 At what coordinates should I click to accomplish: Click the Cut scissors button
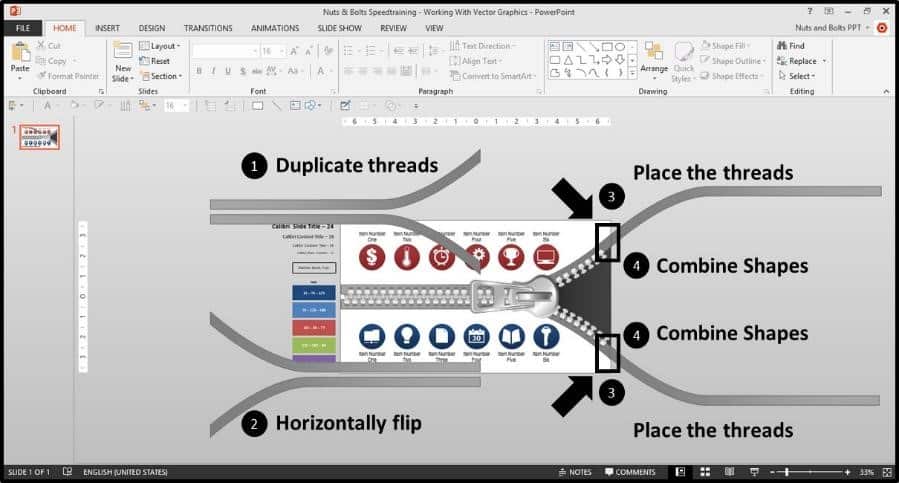(x=49, y=45)
